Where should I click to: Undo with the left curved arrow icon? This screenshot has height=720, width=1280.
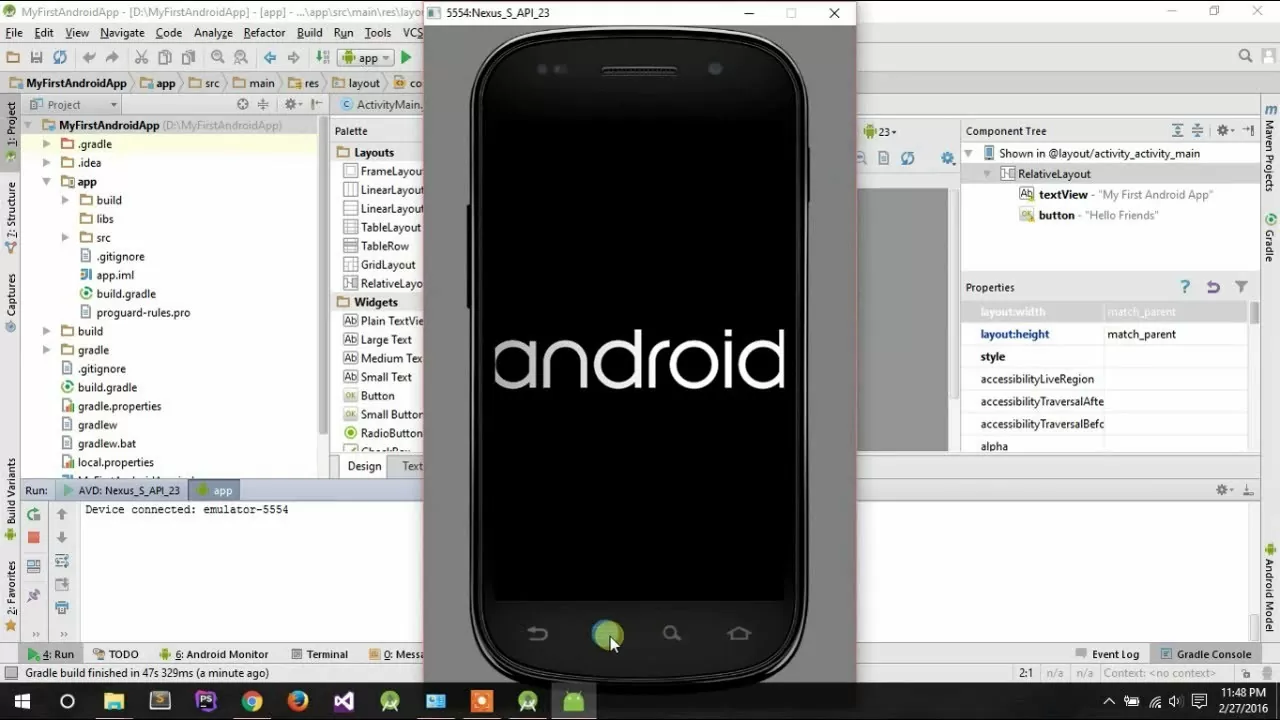pos(89,58)
